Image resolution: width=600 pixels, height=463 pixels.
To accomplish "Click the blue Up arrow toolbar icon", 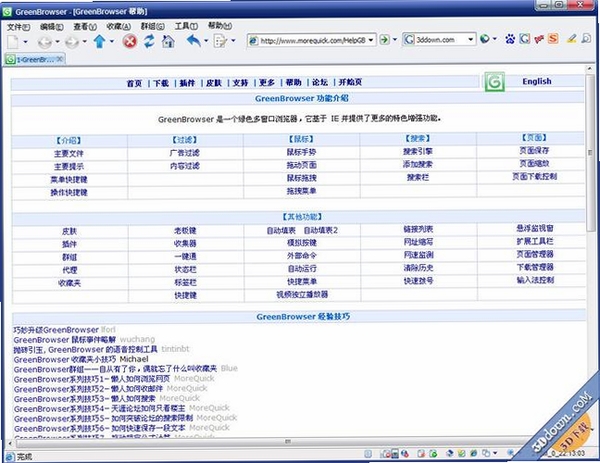I will tap(99, 41).
